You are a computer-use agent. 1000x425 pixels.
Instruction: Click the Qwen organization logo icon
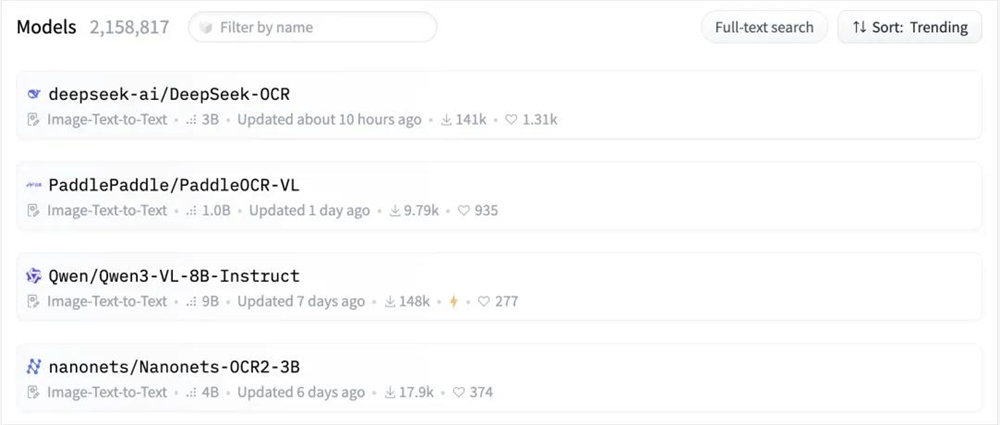coord(34,276)
